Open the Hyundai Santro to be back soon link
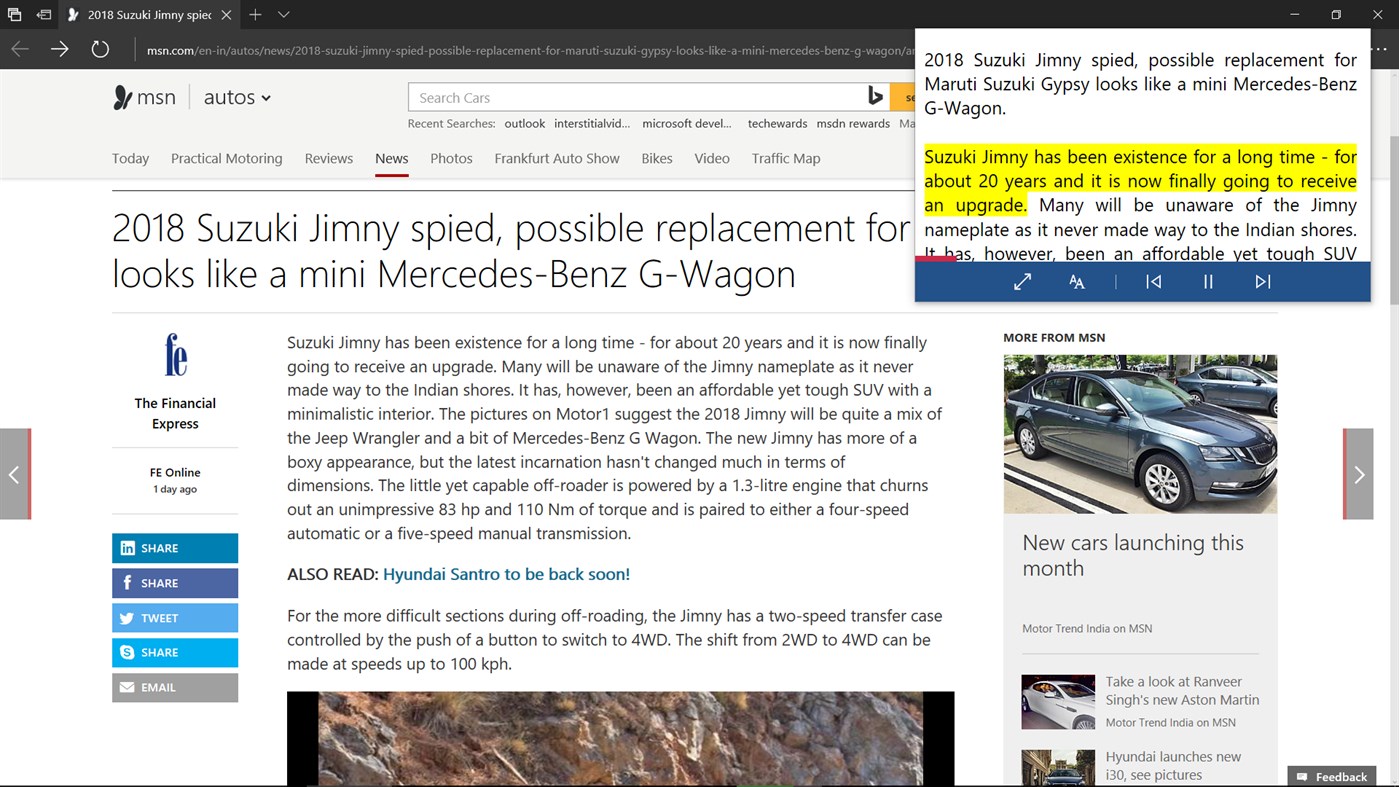The width and height of the screenshot is (1399, 787). click(x=506, y=574)
